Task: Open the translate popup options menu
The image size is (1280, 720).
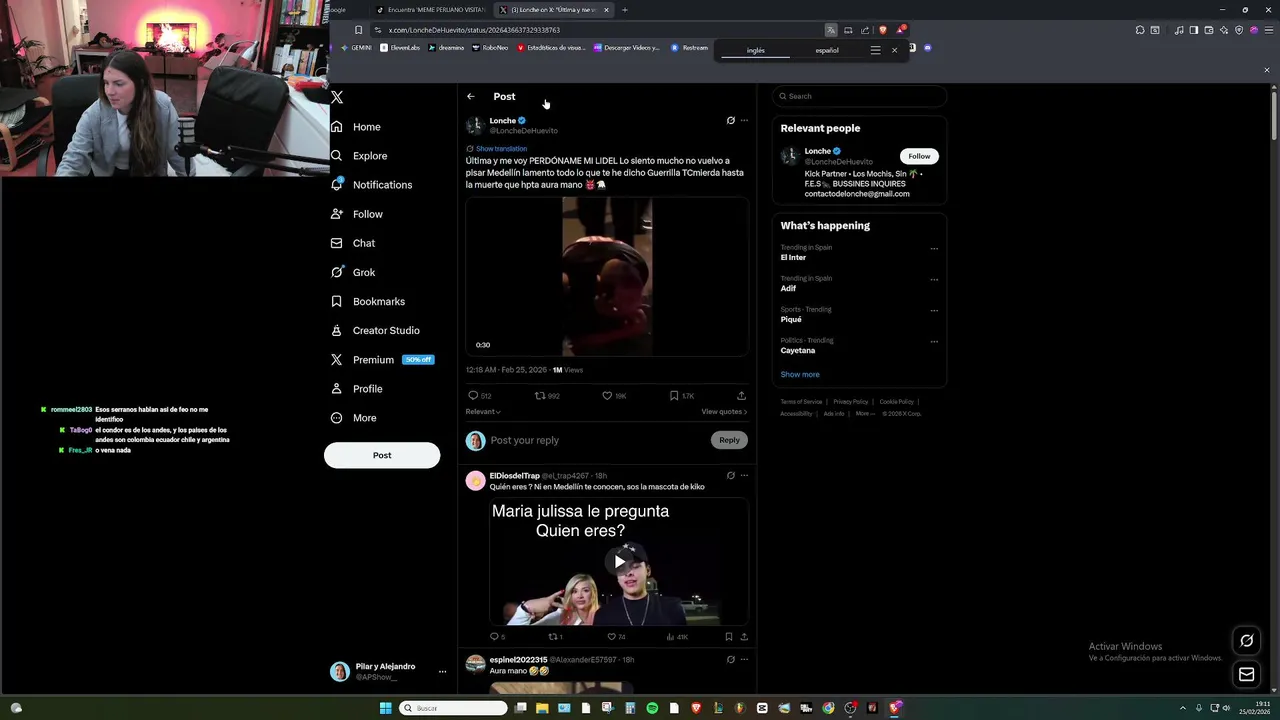Action: pos(875,50)
